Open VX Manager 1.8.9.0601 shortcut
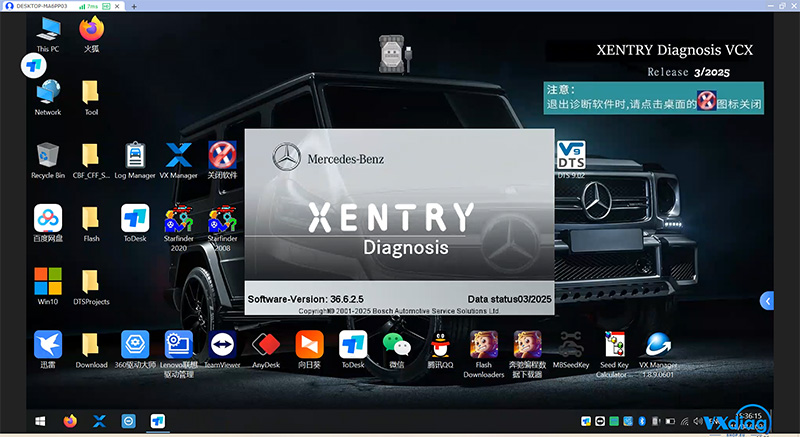Viewport: 800px width, 437px height. [x=658, y=354]
